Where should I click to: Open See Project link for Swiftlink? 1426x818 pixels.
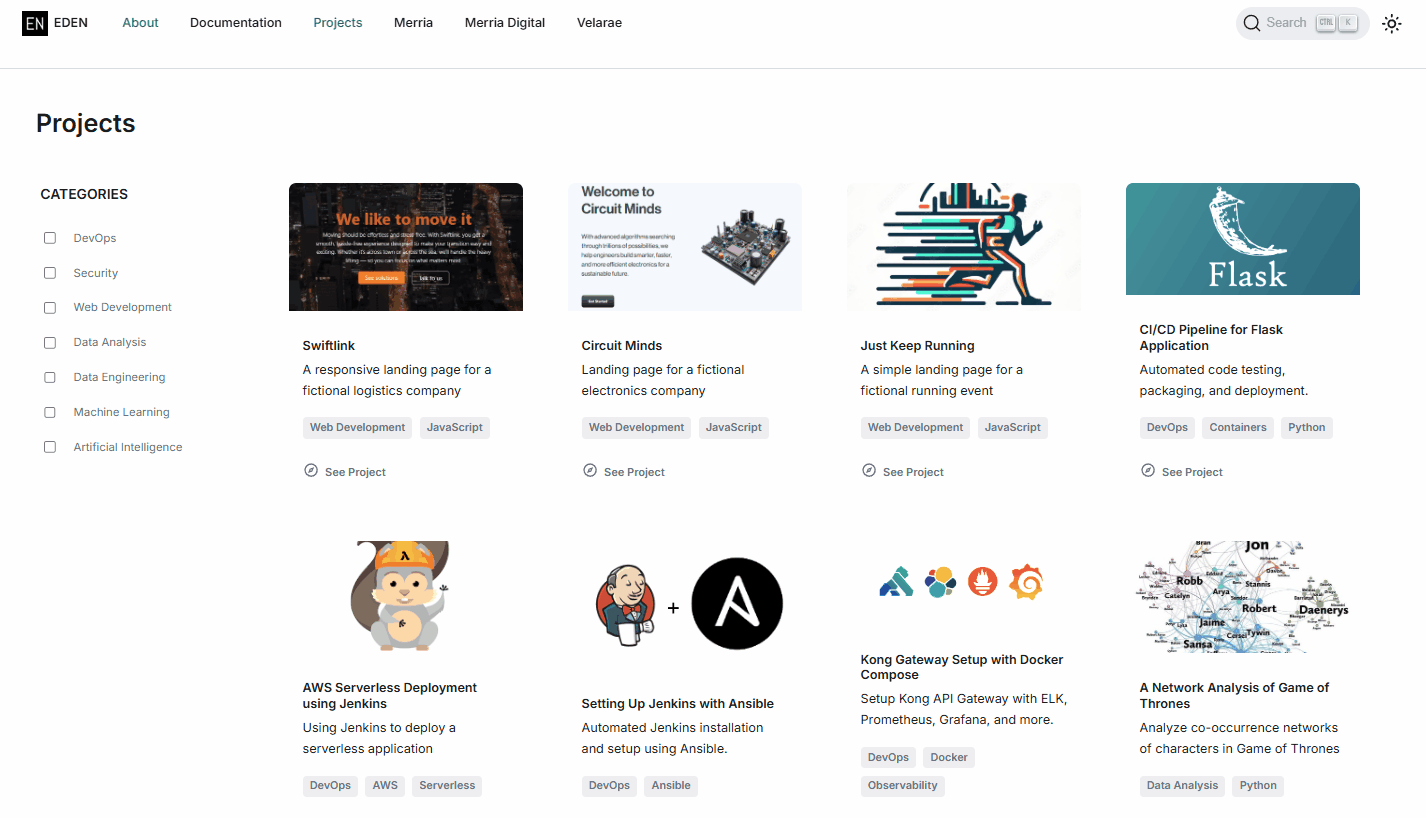pos(355,472)
